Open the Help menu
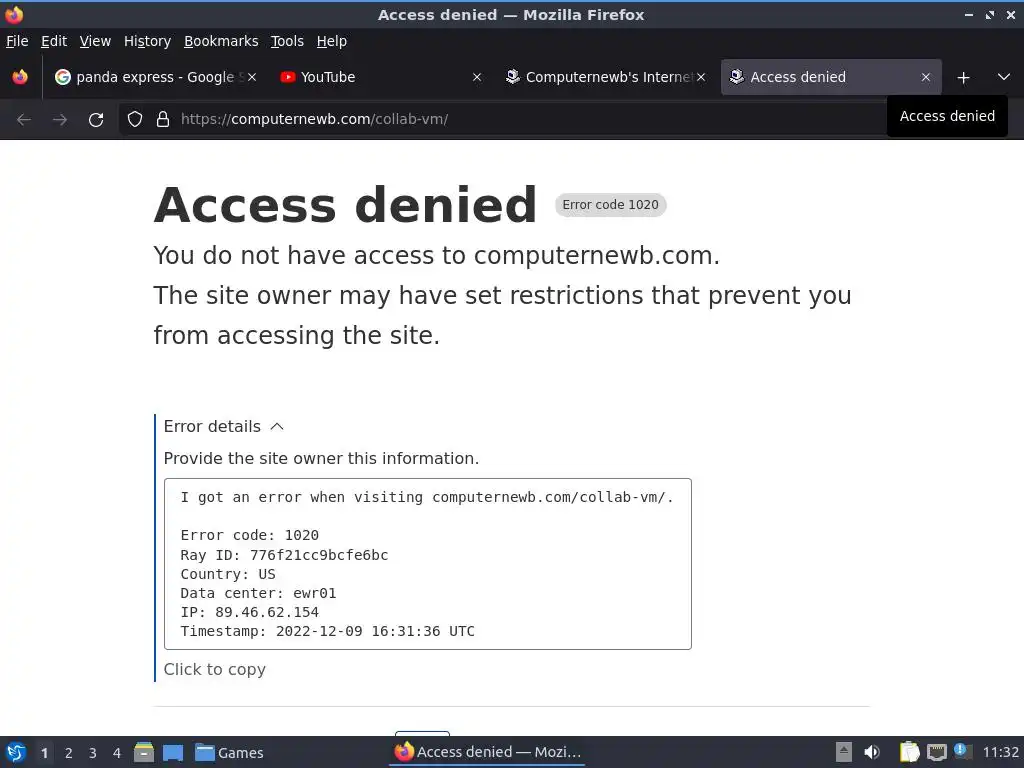Screen dimensions: 1024x768 pos(332,41)
